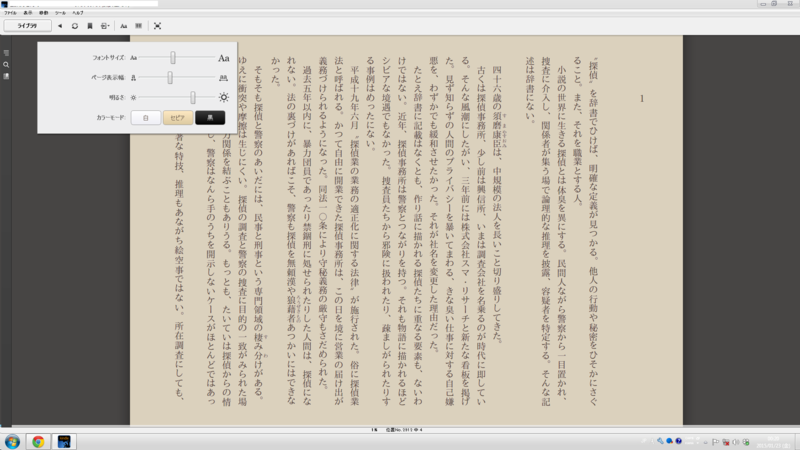Viewport: 800px width, 450px height.
Task: Open the Action Center flag icon
Action: [715, 442]
